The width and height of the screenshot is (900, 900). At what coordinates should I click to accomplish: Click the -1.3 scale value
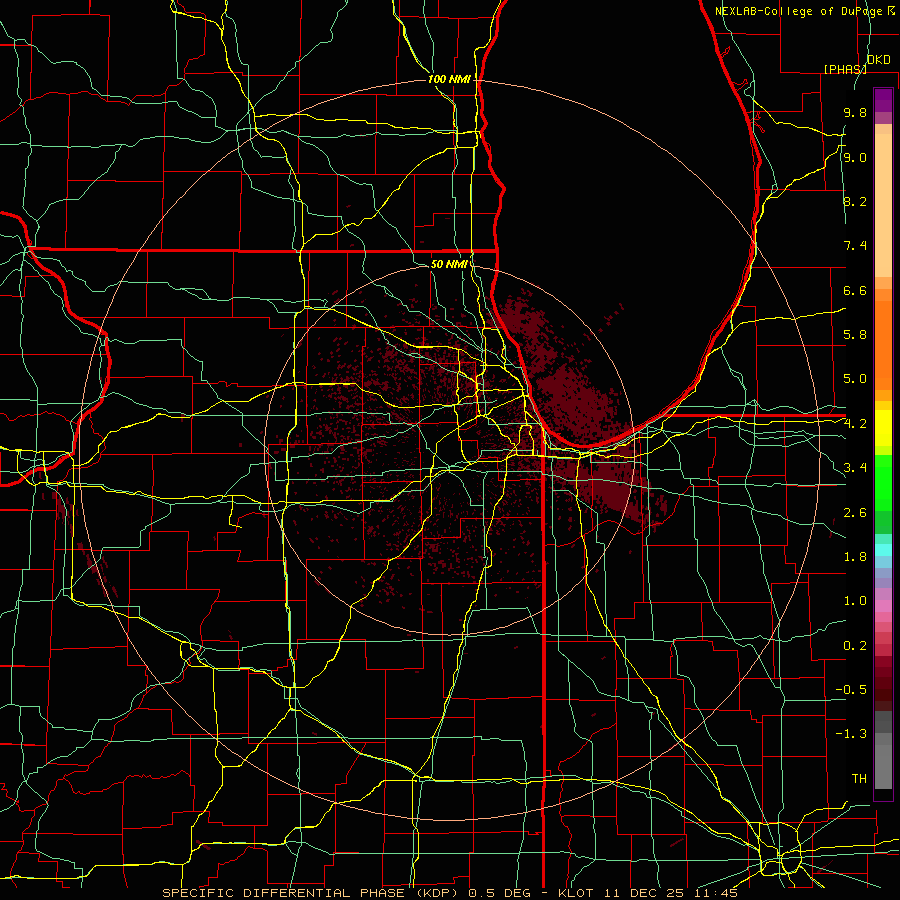(851, 734)
